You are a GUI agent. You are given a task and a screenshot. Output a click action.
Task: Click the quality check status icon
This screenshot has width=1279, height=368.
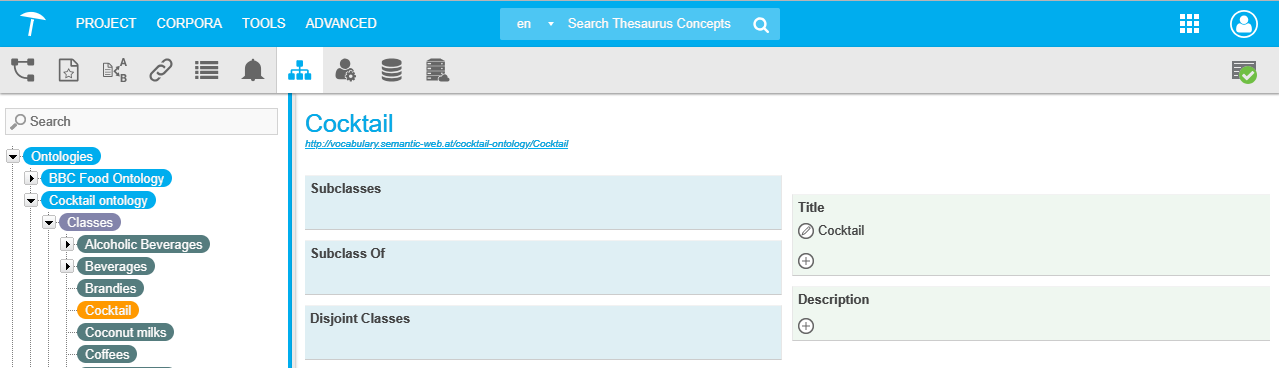click(1244, 71)
